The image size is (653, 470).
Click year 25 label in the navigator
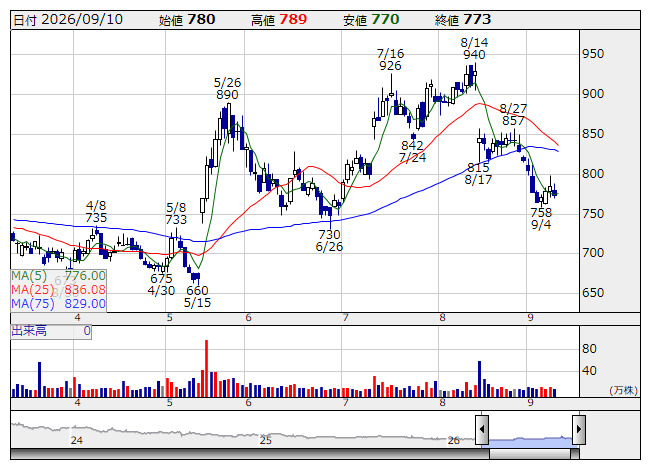pyautogui.click(x=266, y=440)
